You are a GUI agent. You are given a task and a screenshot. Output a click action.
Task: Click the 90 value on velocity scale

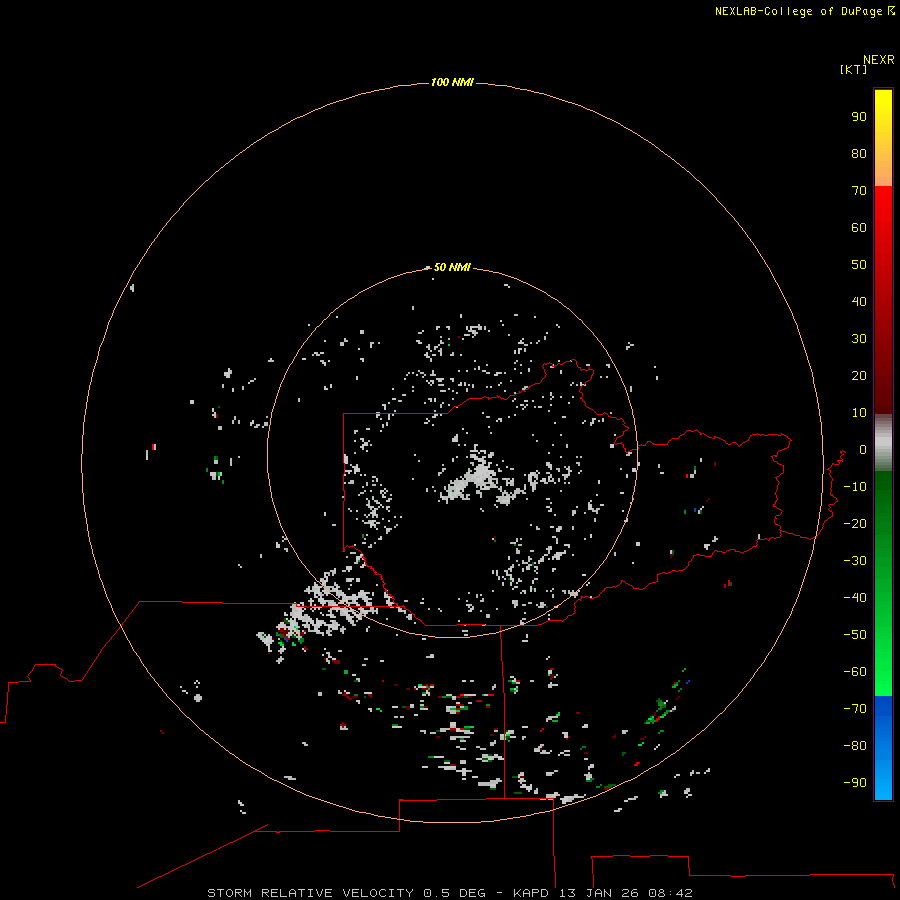pyautogui.click(x=859, y=117)
